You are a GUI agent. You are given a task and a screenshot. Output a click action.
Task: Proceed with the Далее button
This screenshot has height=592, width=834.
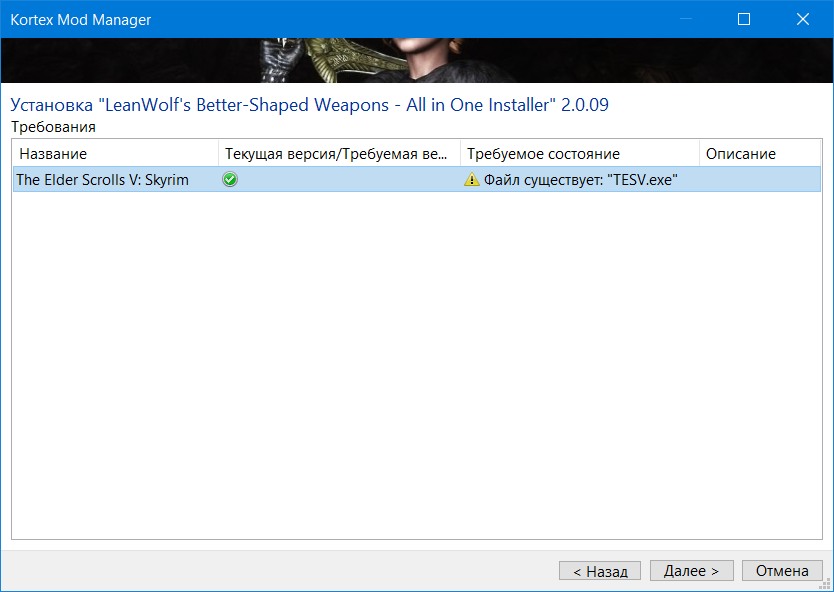pyautogui.click(x=691, y=571)
